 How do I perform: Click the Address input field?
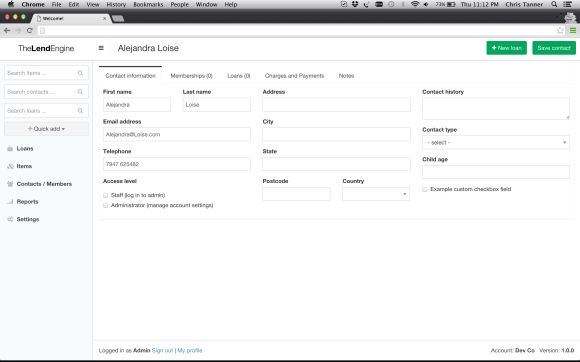tap(336, 105)
